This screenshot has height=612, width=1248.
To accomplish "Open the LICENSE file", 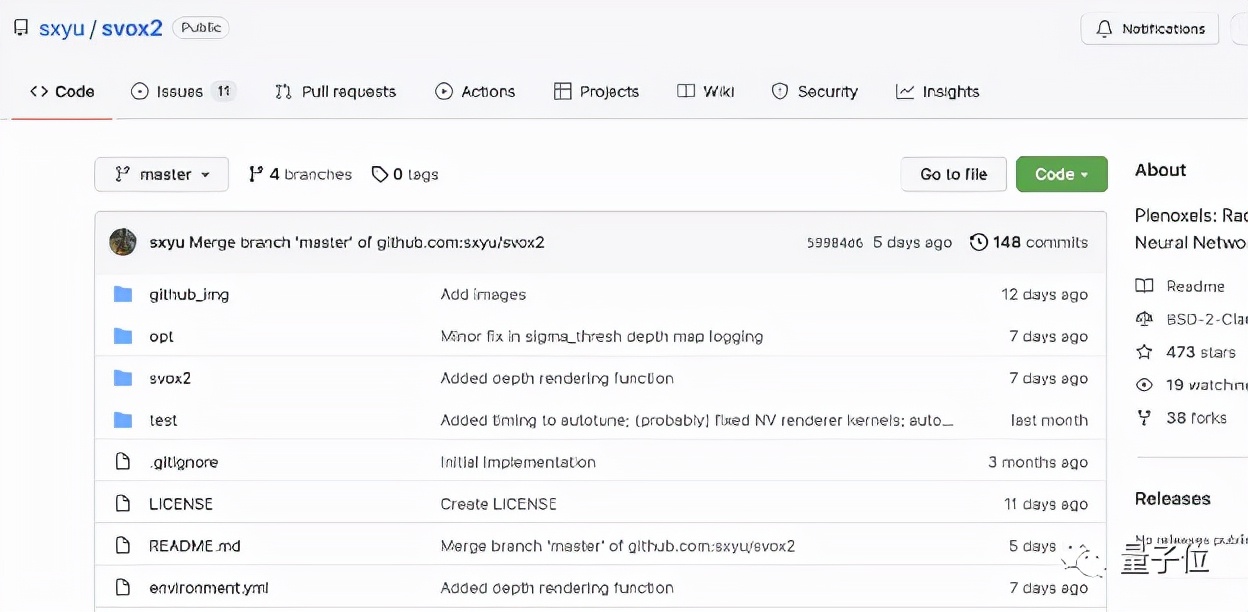I will point(181,504).
